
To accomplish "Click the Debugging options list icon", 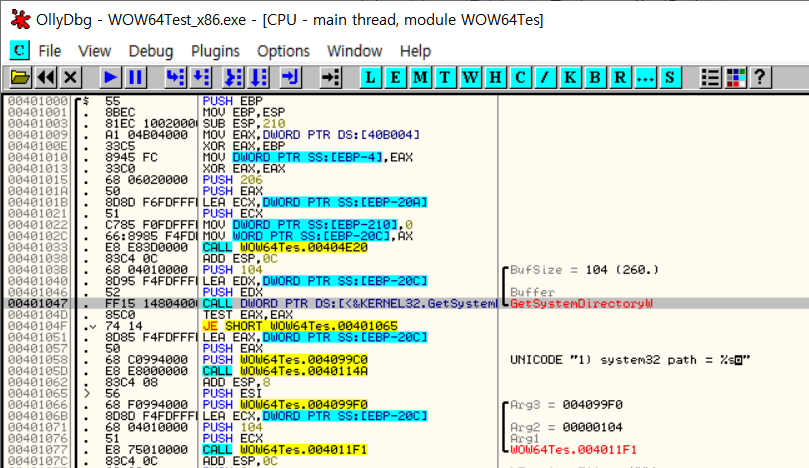I will 710,77.
